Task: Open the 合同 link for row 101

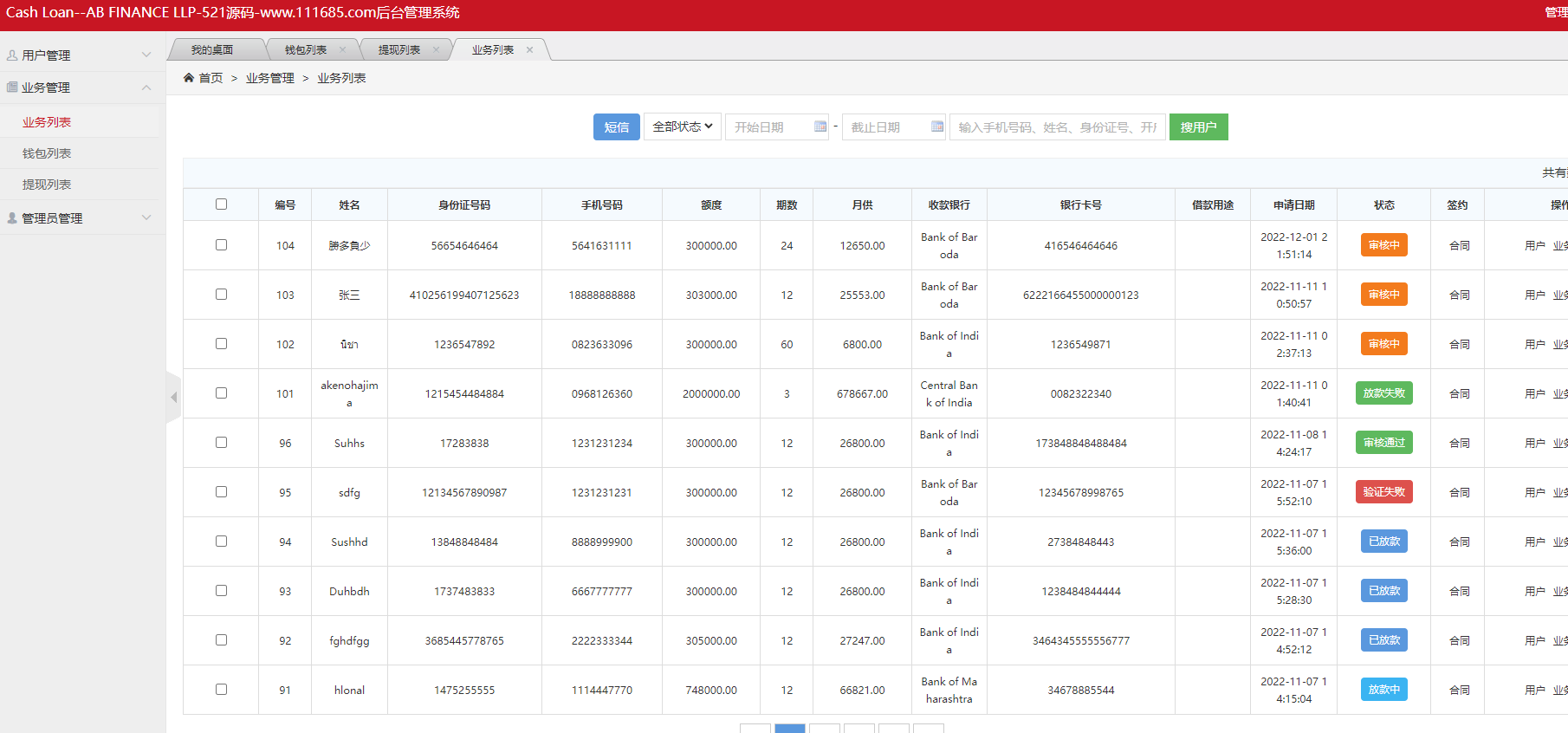Action: [x=1460, y=394]
